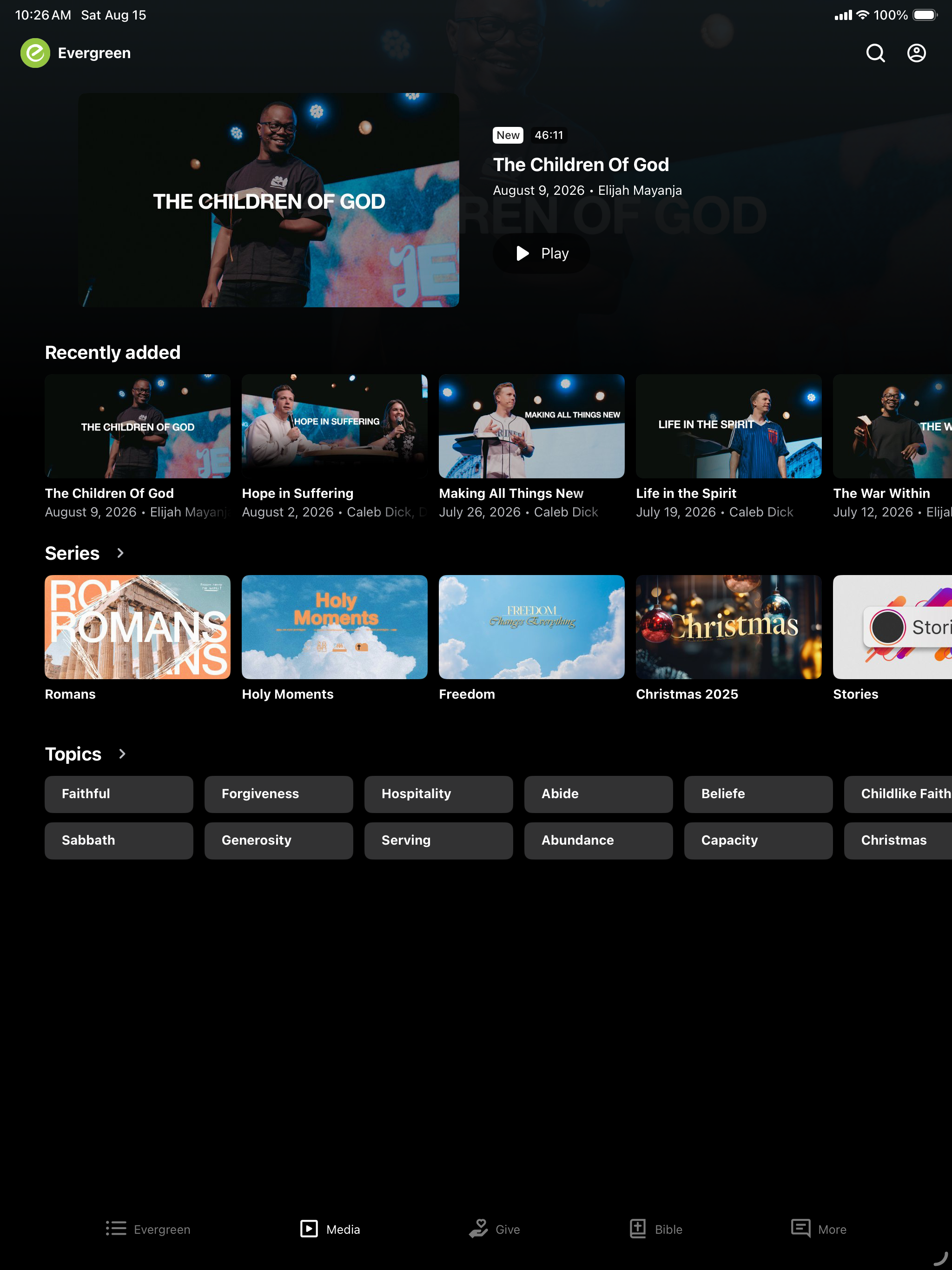Switch to the Give tab
Screen dimensions: 952x1270
click(x=495, y=1229)
